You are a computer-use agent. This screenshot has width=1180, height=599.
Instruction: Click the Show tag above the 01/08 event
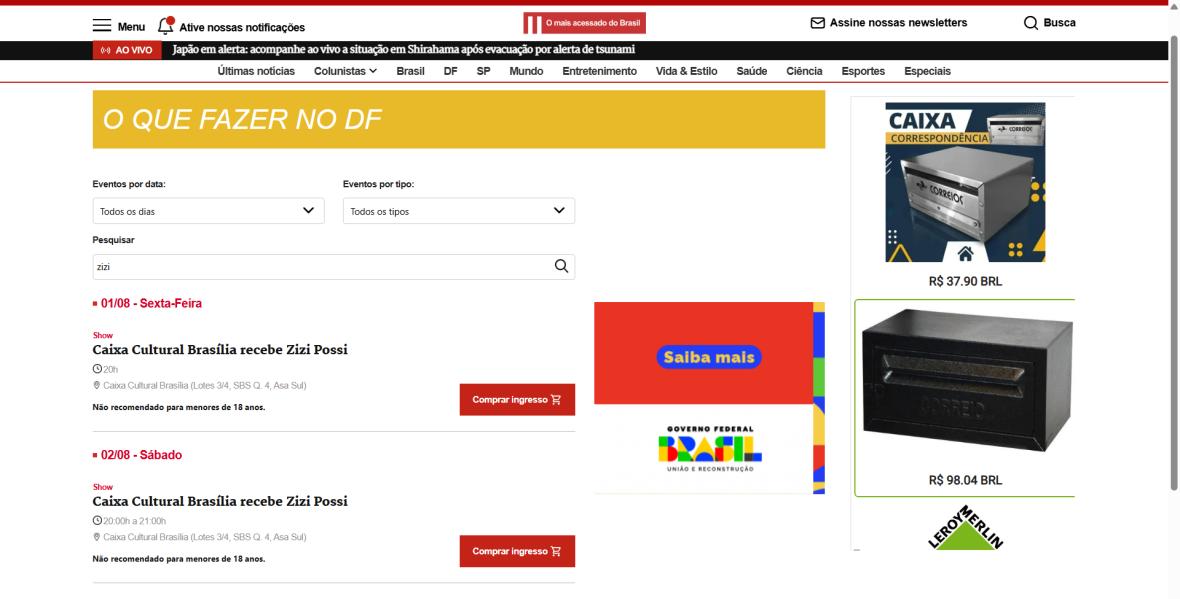(x=103, y=335)
